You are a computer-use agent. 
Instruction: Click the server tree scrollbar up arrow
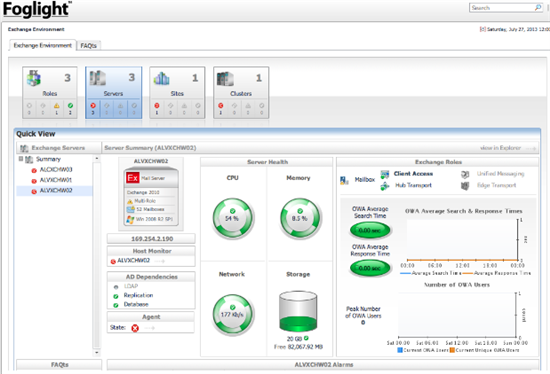click(97, 159)
